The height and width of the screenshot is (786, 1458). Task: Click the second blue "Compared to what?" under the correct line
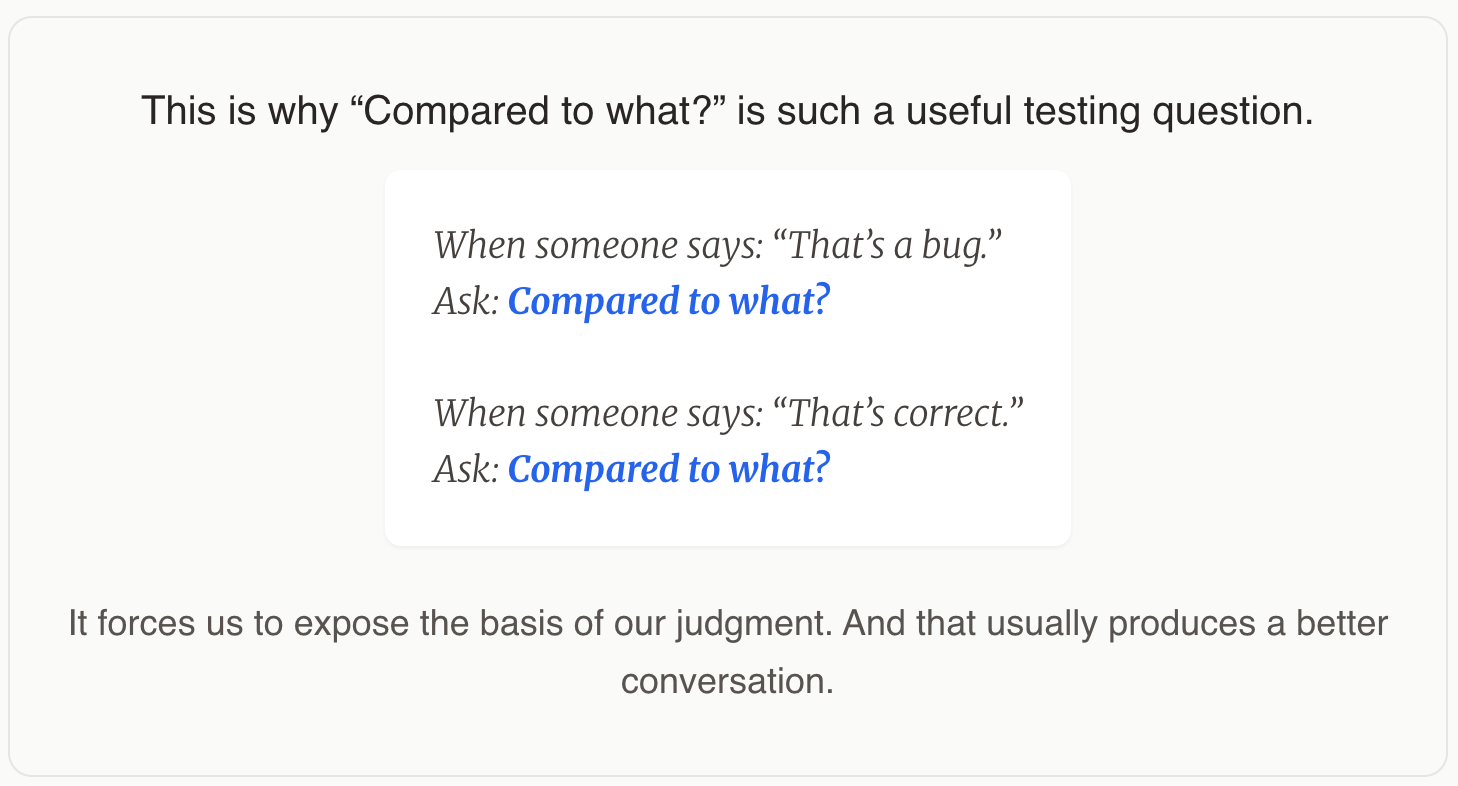pos(669,469)
